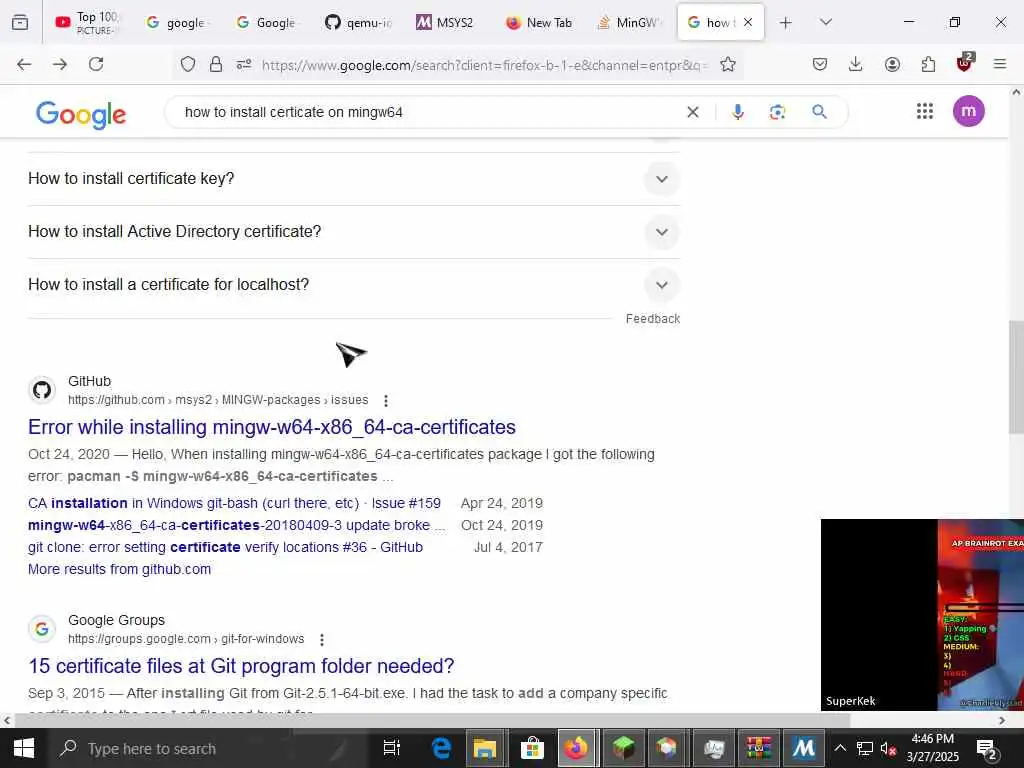This screenshot has width=1024, height=768.
Task: Switch to qemu GitHub tab
Action: (x=358, y=22)
